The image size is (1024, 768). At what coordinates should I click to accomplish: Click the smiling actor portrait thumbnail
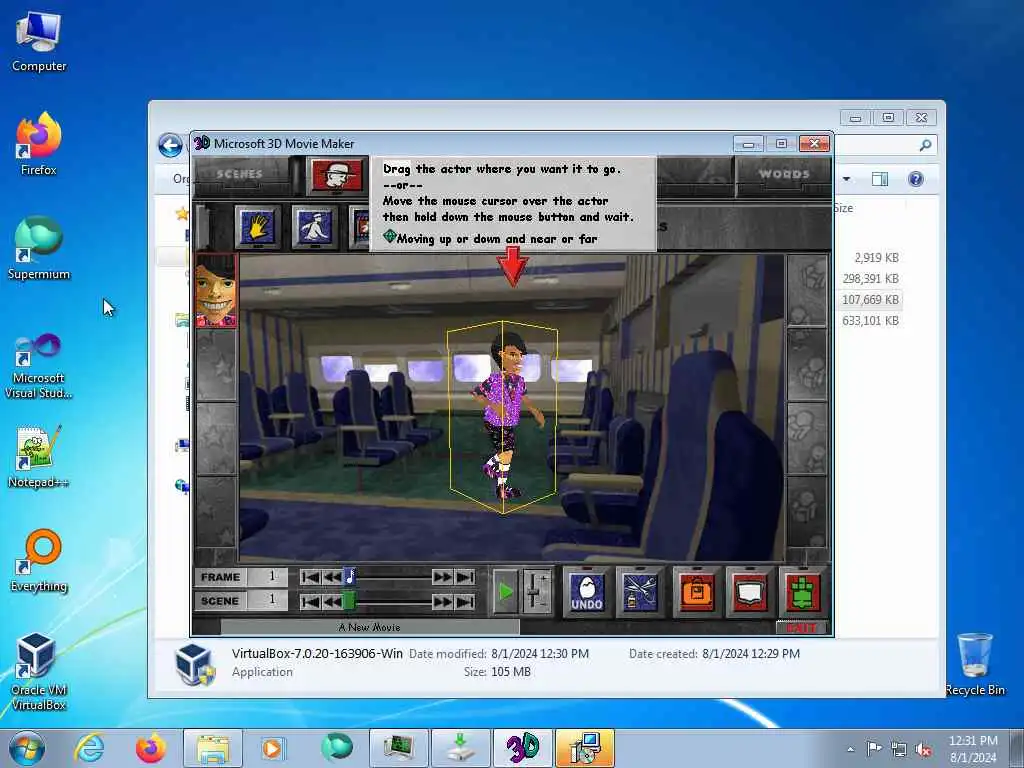[x=216, y=291]
